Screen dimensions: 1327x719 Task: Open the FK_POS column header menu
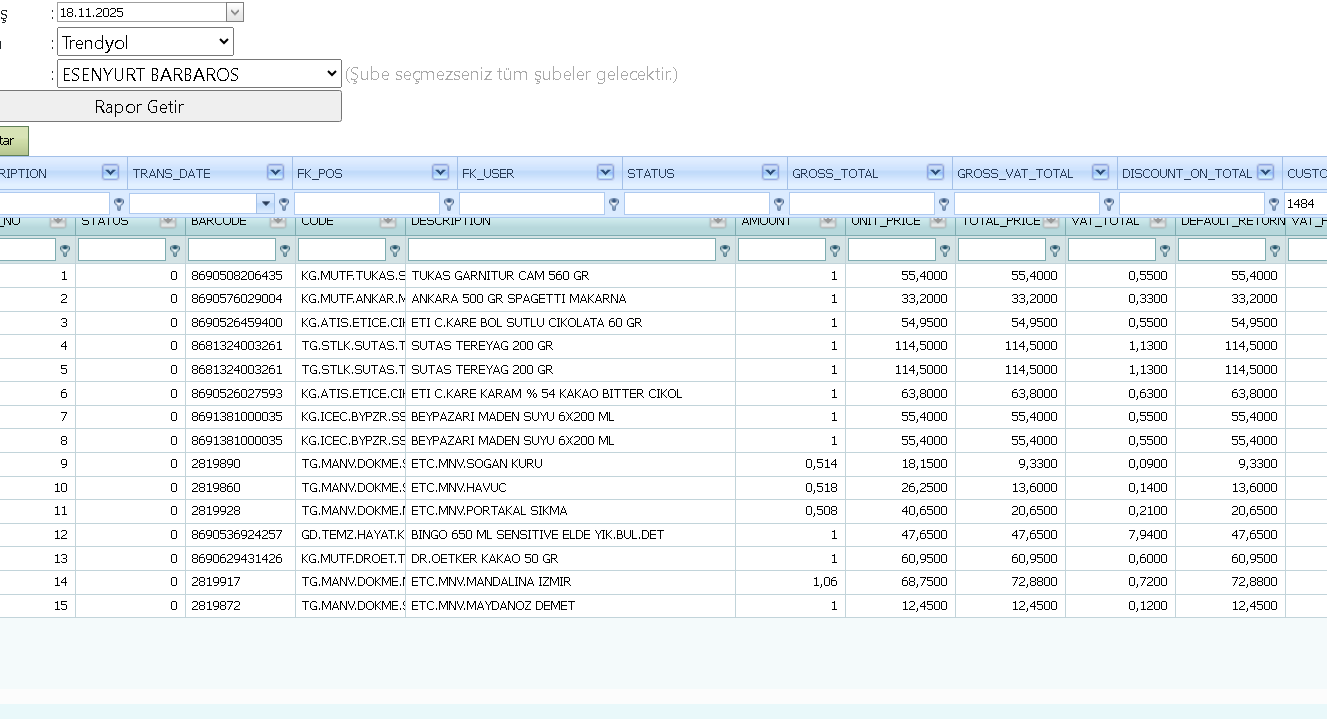440,172
